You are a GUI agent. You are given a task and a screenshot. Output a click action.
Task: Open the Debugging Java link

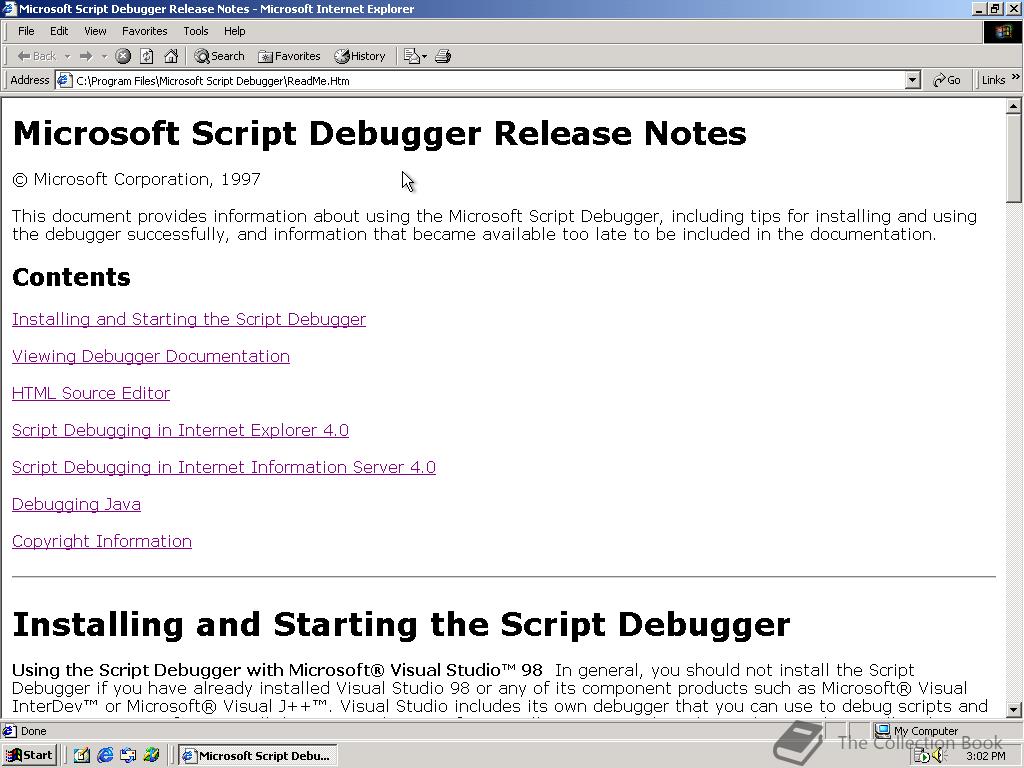coord(76,505)
